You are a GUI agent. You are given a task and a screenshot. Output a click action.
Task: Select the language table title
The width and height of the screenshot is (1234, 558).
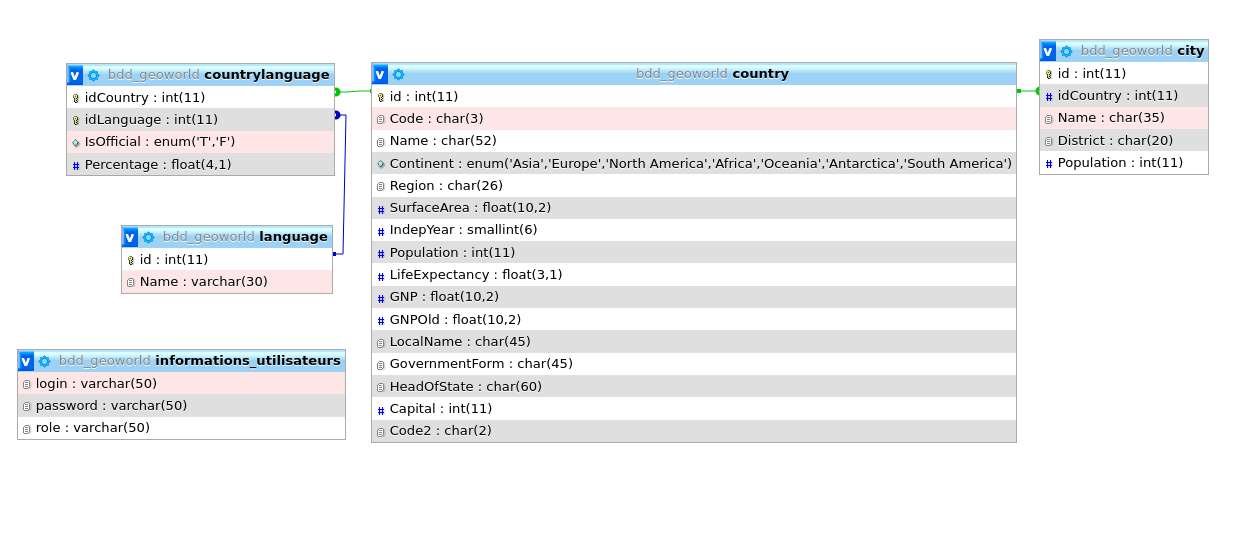click(x=293, y=237)
